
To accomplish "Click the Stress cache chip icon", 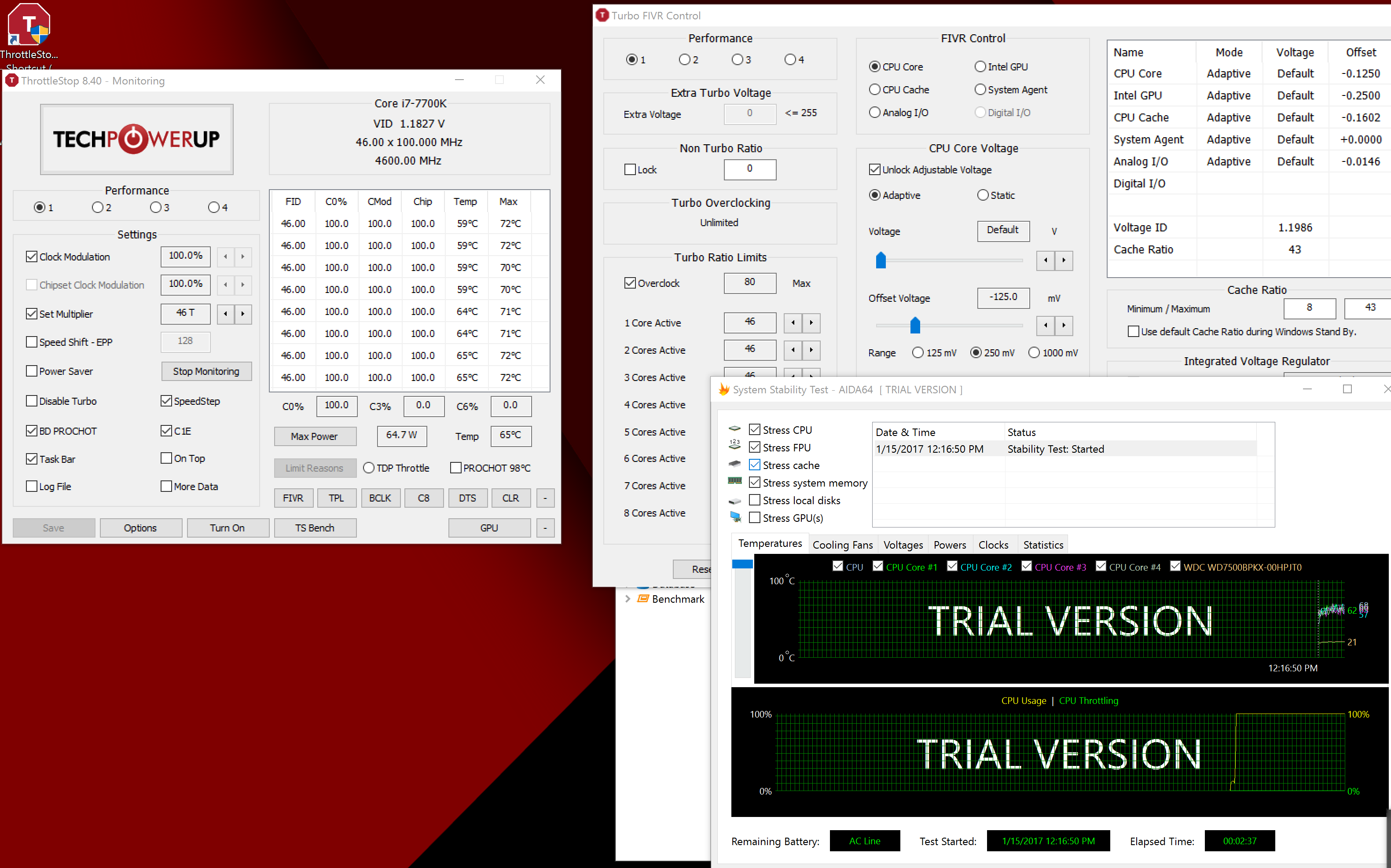I will [735, 464].
